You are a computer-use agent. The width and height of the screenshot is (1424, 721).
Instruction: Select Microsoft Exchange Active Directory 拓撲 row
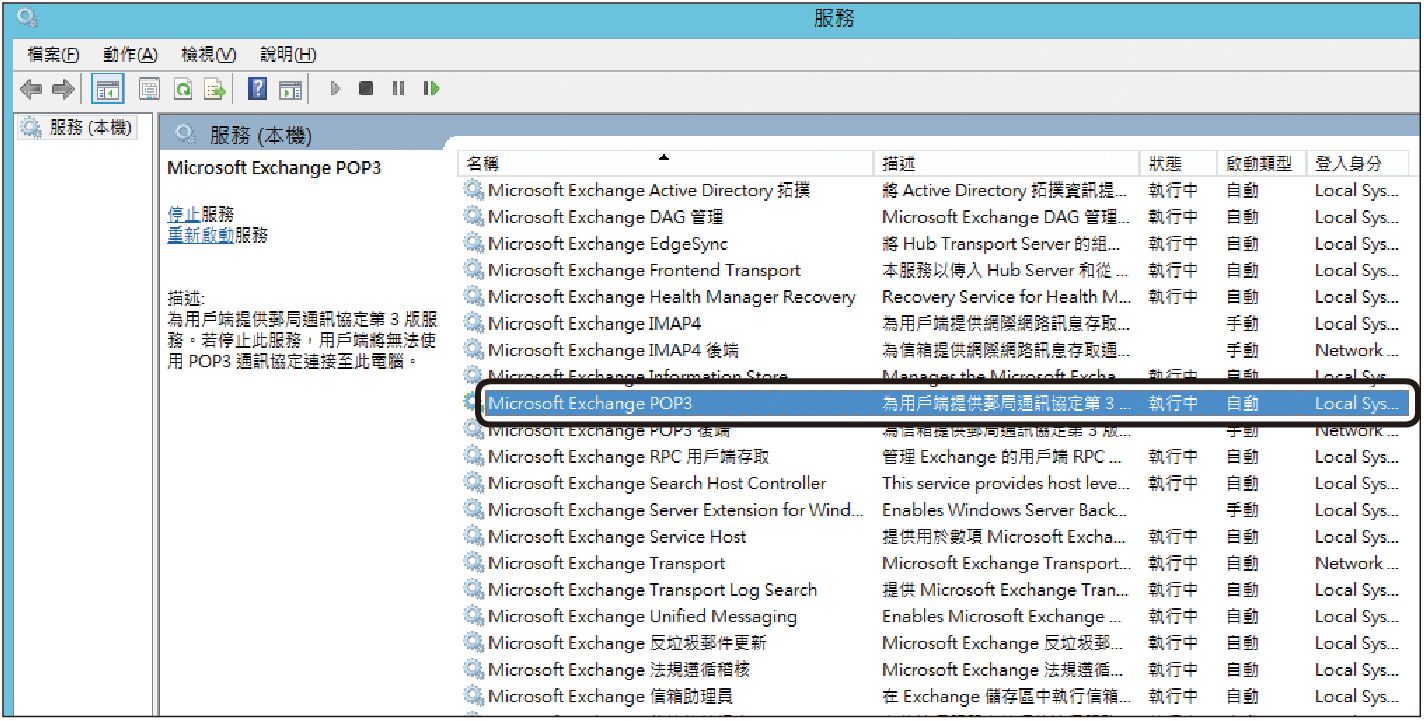936,190
